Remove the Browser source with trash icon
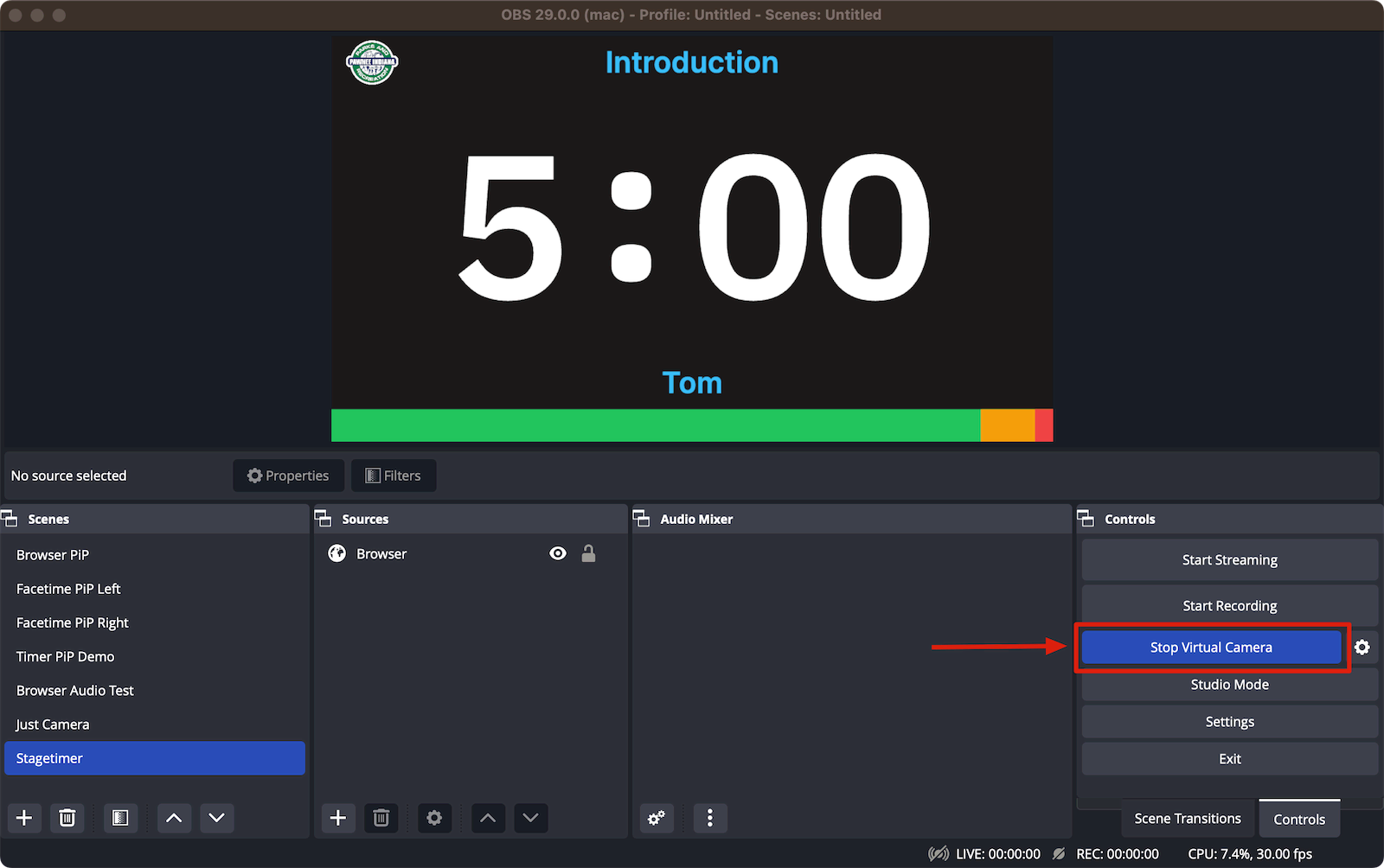 pyautogui.click(x=381, y=818)
